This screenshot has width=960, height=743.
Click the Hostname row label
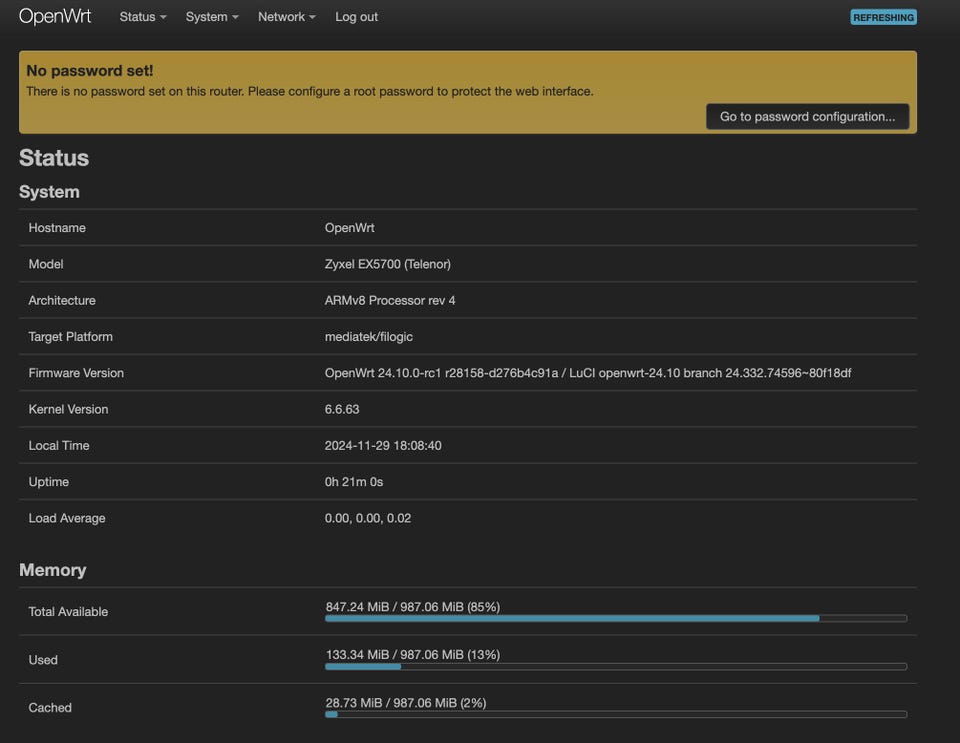[x=57, y=228]
